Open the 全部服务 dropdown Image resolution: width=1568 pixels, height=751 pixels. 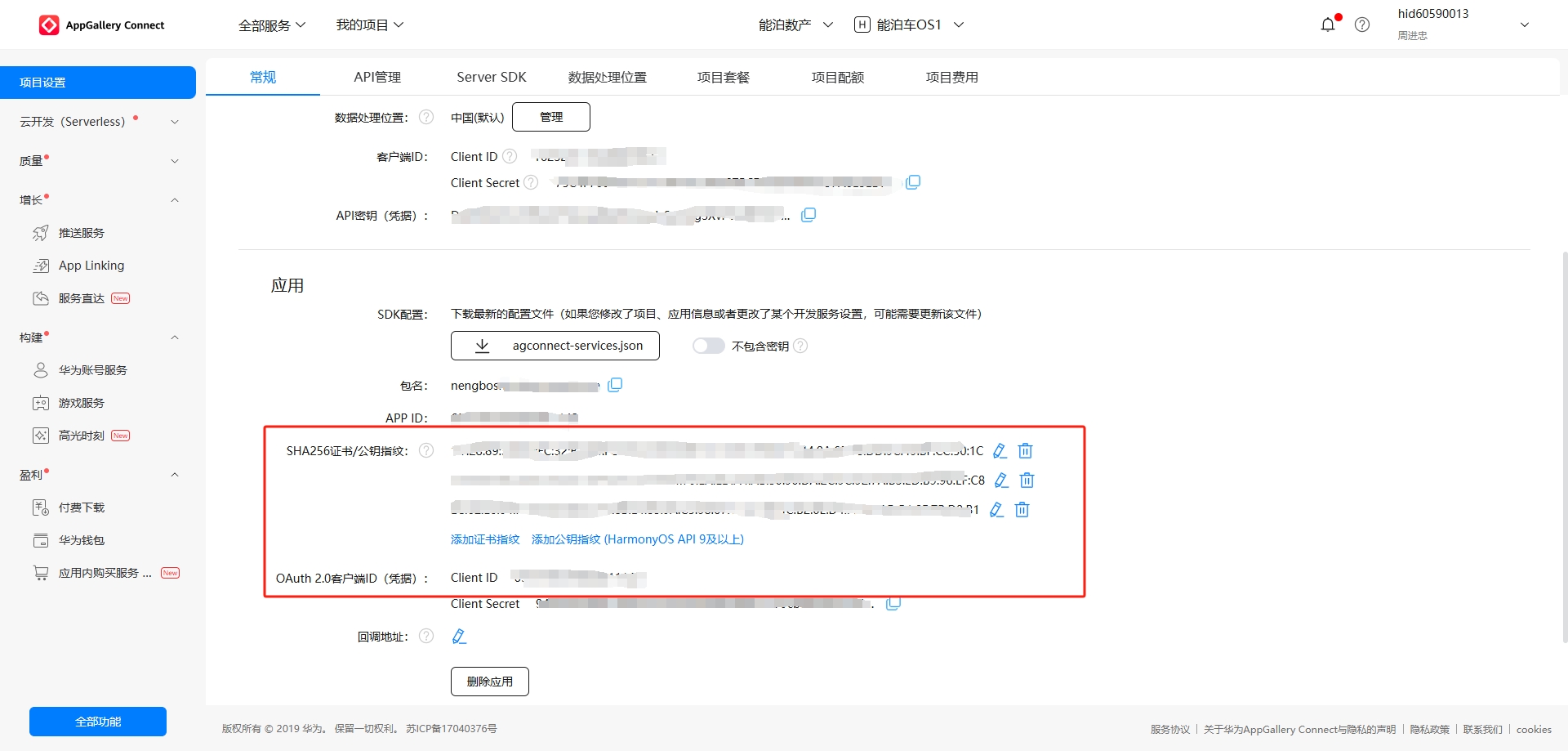(272, 25)
